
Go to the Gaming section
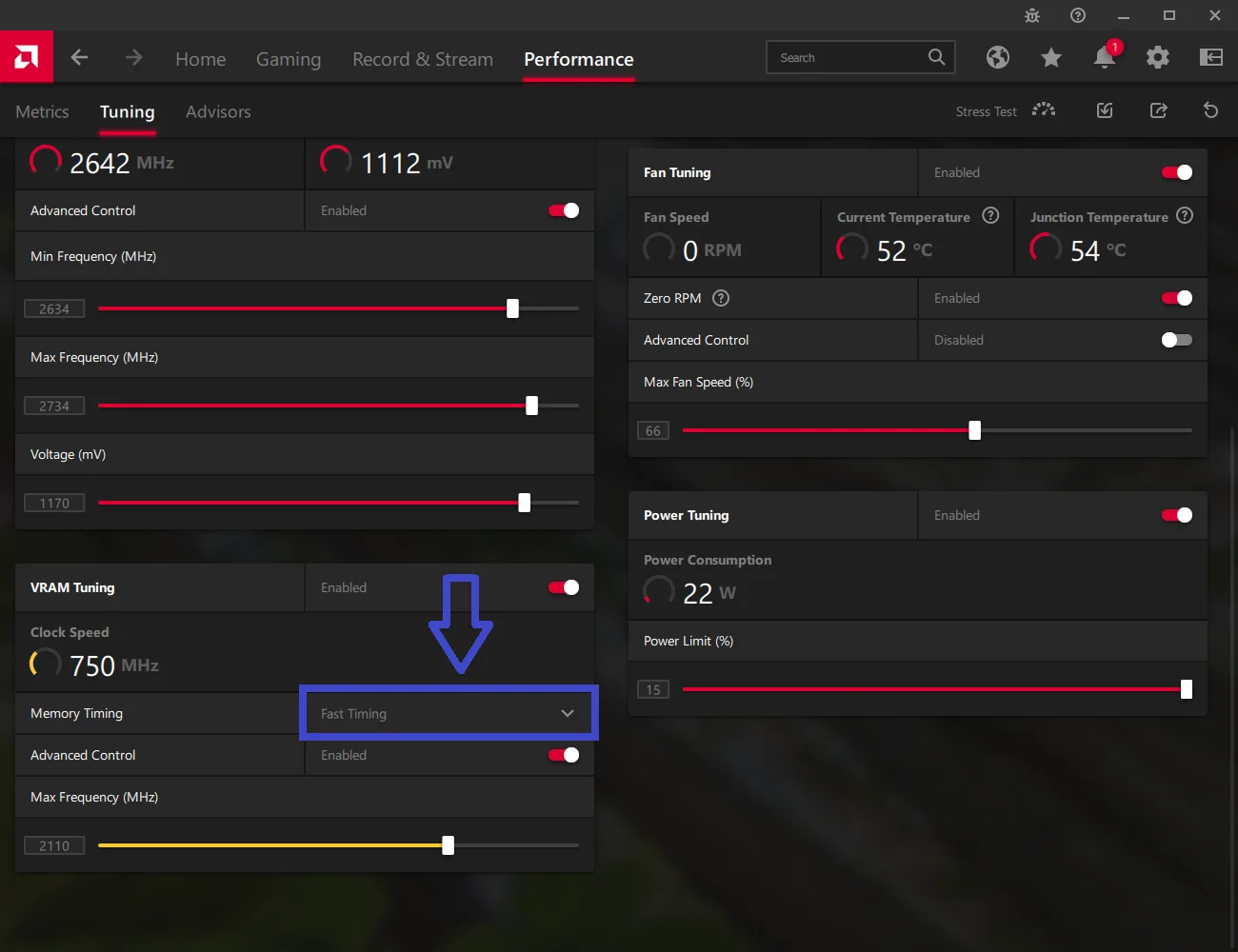coord(289,59)
